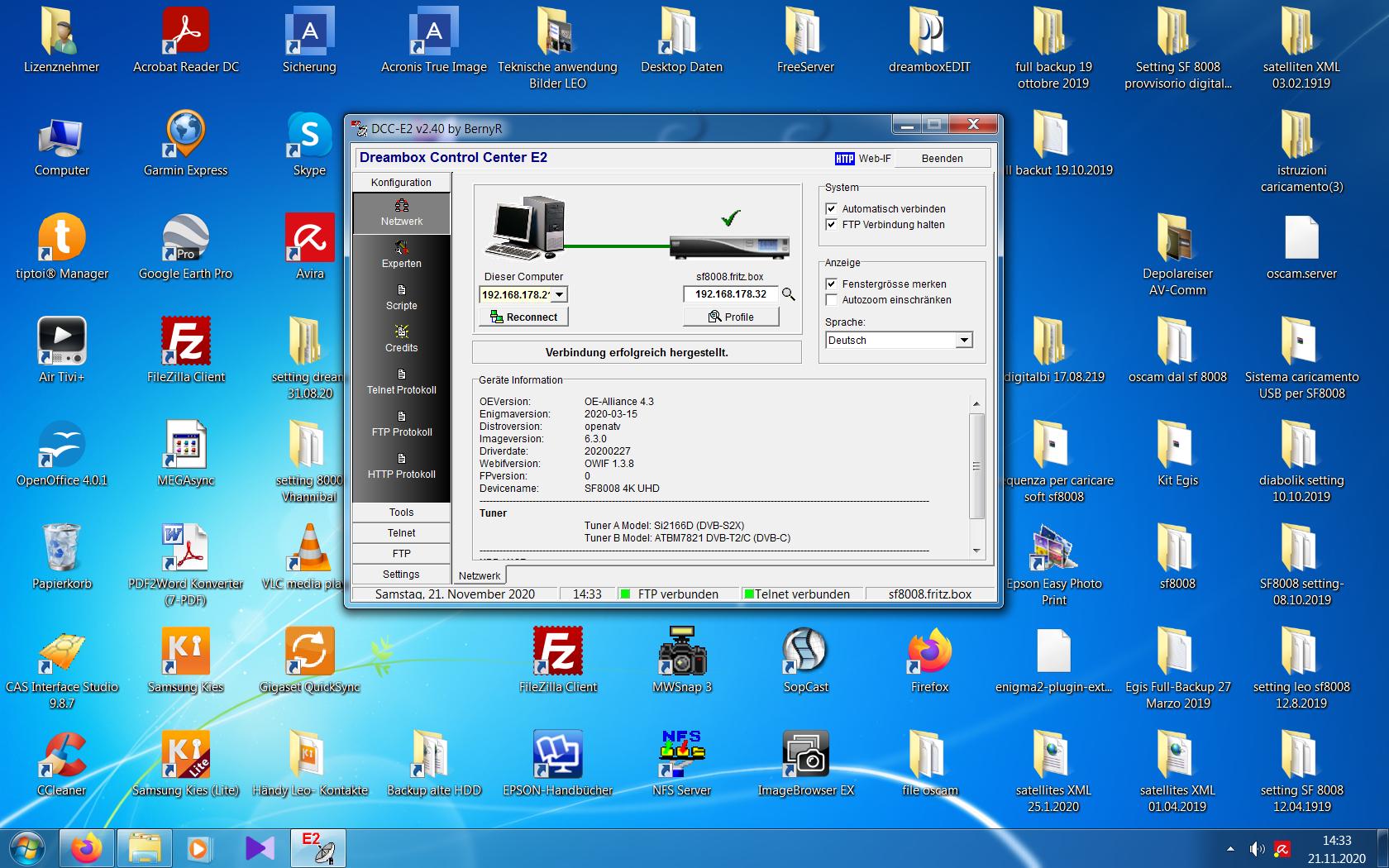The image size is (1389, 868).
Task: Click the Avira icon in system tray
Action: click(x=1282, y=849)
